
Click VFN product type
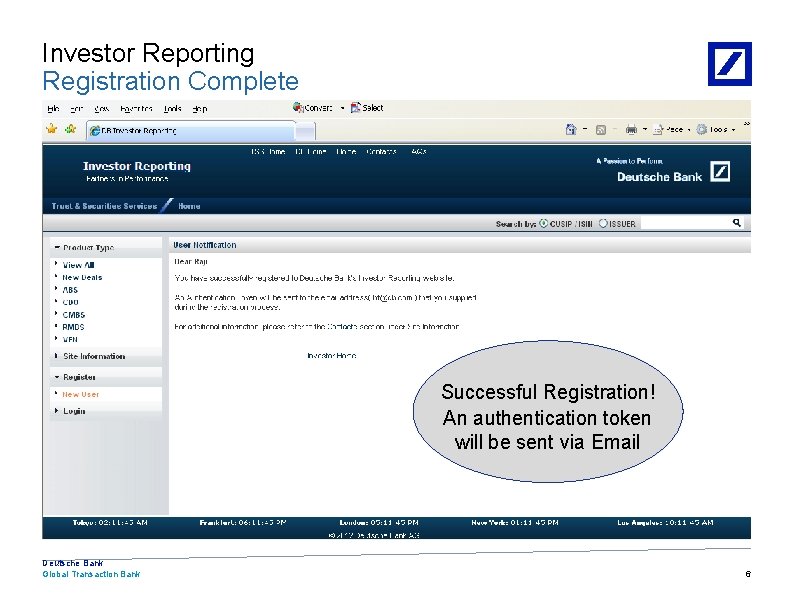pos(70,339)
